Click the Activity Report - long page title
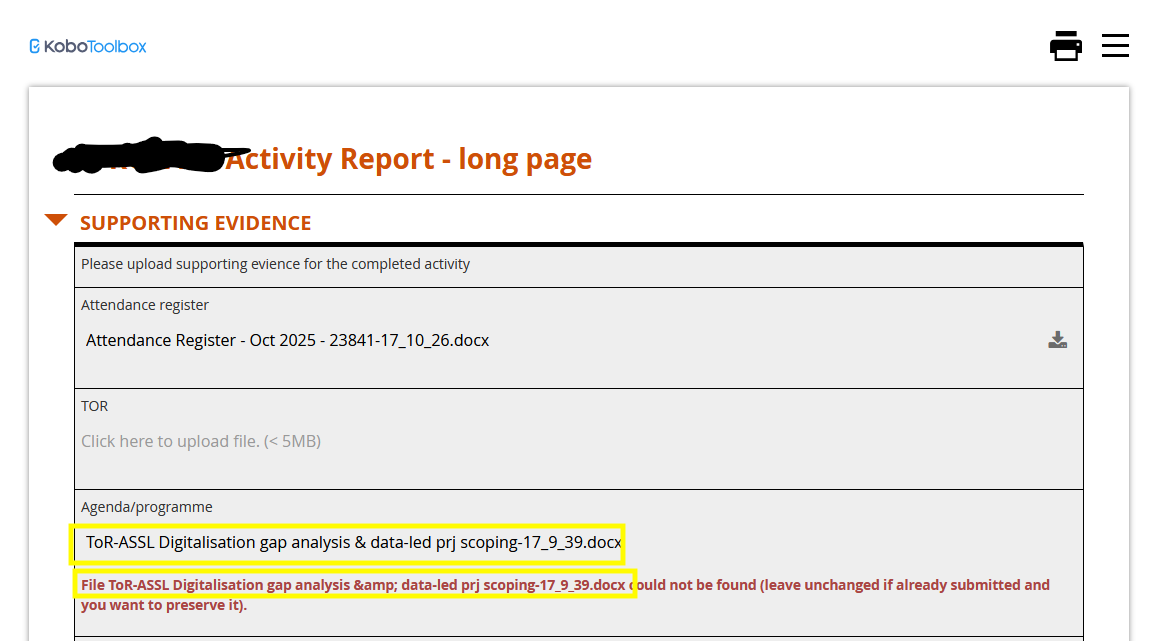 (x=408, y=159)
